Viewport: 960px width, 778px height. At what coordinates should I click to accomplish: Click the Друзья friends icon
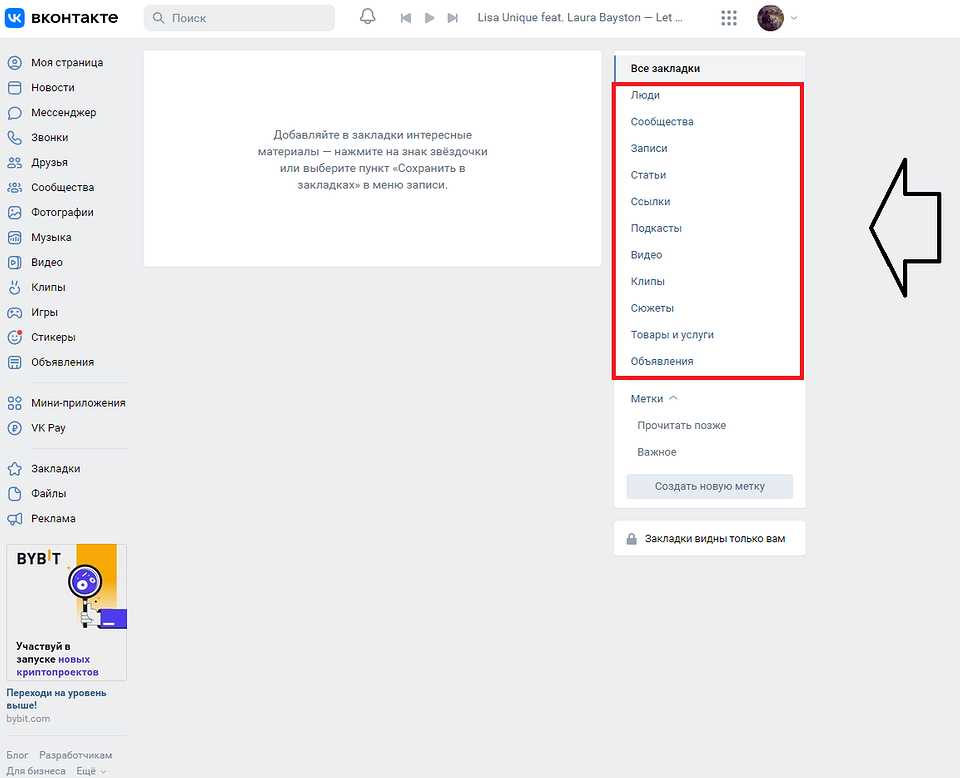tap(15, 163)
